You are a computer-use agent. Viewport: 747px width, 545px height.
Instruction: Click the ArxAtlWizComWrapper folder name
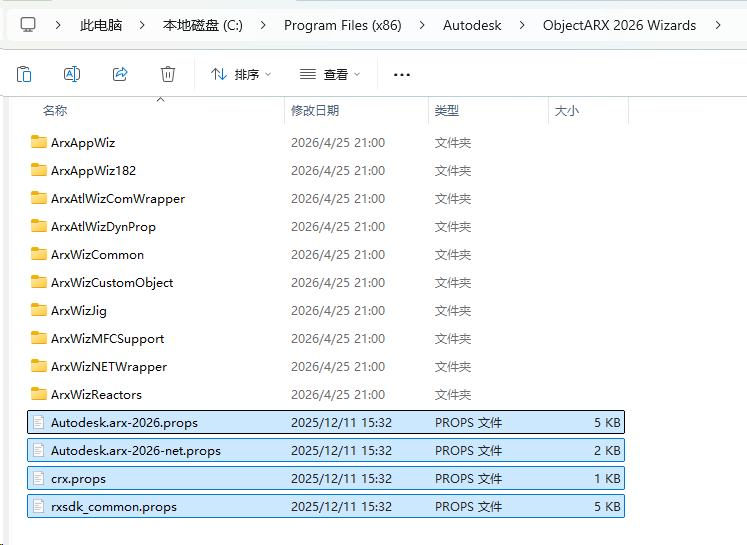tap(118, 199)
